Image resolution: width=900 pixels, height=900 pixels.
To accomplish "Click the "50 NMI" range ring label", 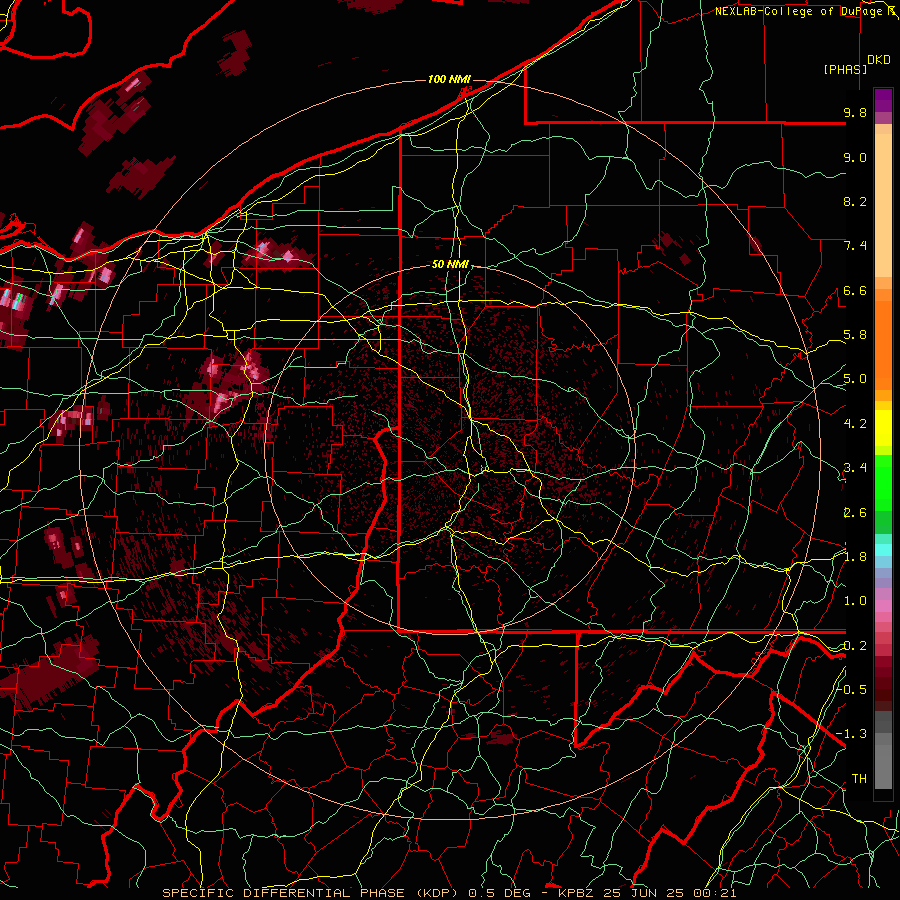I will tap(451, 264).
